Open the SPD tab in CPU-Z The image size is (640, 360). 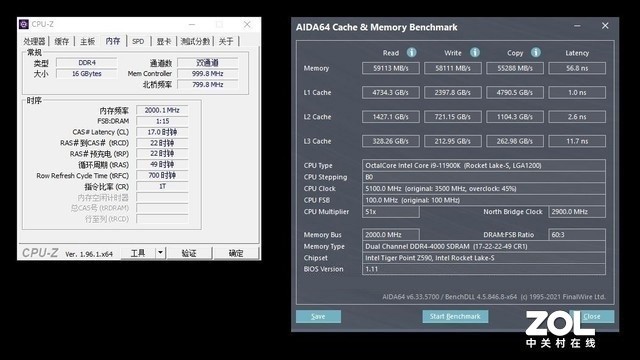pos(138,41)
